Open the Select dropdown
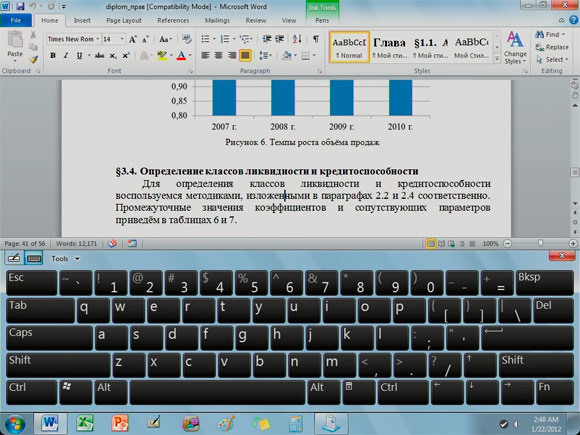Screen dimensions: 580x435 point(551,60)
